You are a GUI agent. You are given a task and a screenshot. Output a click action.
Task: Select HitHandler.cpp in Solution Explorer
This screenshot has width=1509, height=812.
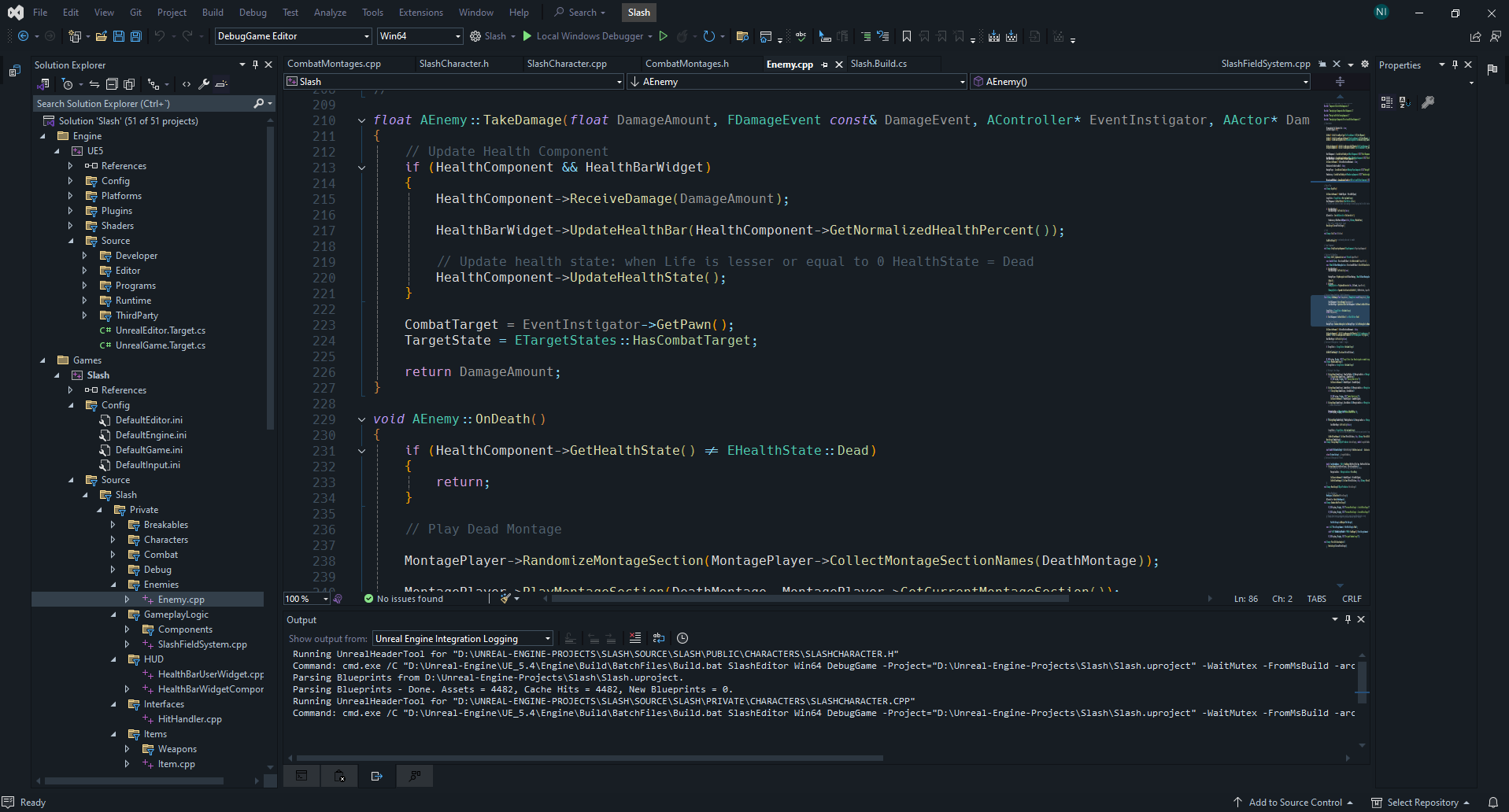coord(190,719)
